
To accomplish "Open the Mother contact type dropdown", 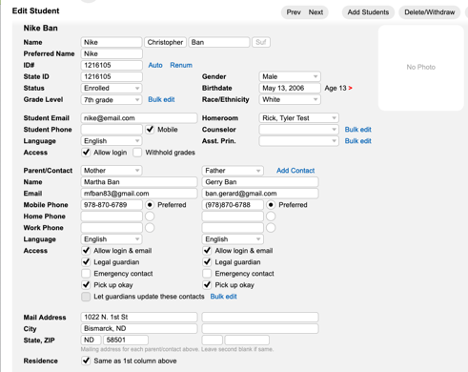I will tap(111, 170).
